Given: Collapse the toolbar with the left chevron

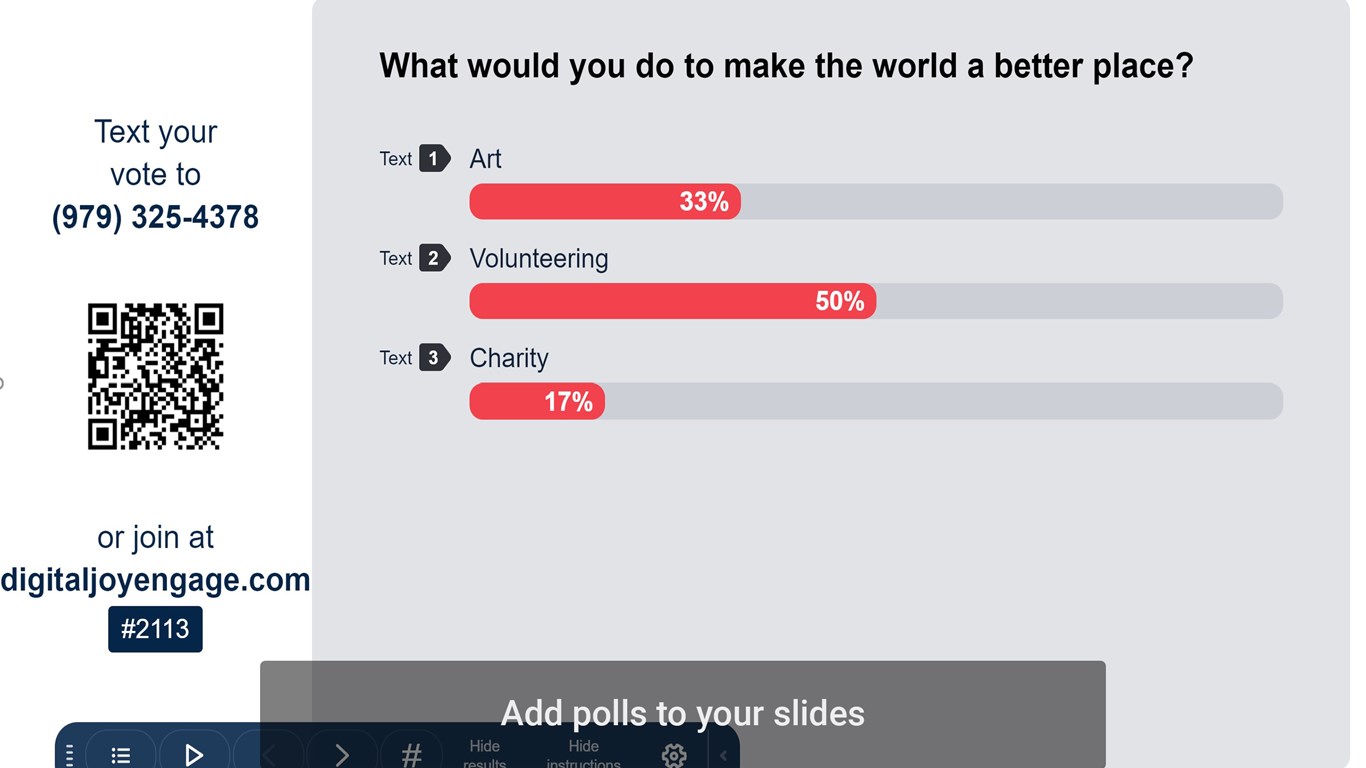Looking at the screenshot, I should 723,755.
